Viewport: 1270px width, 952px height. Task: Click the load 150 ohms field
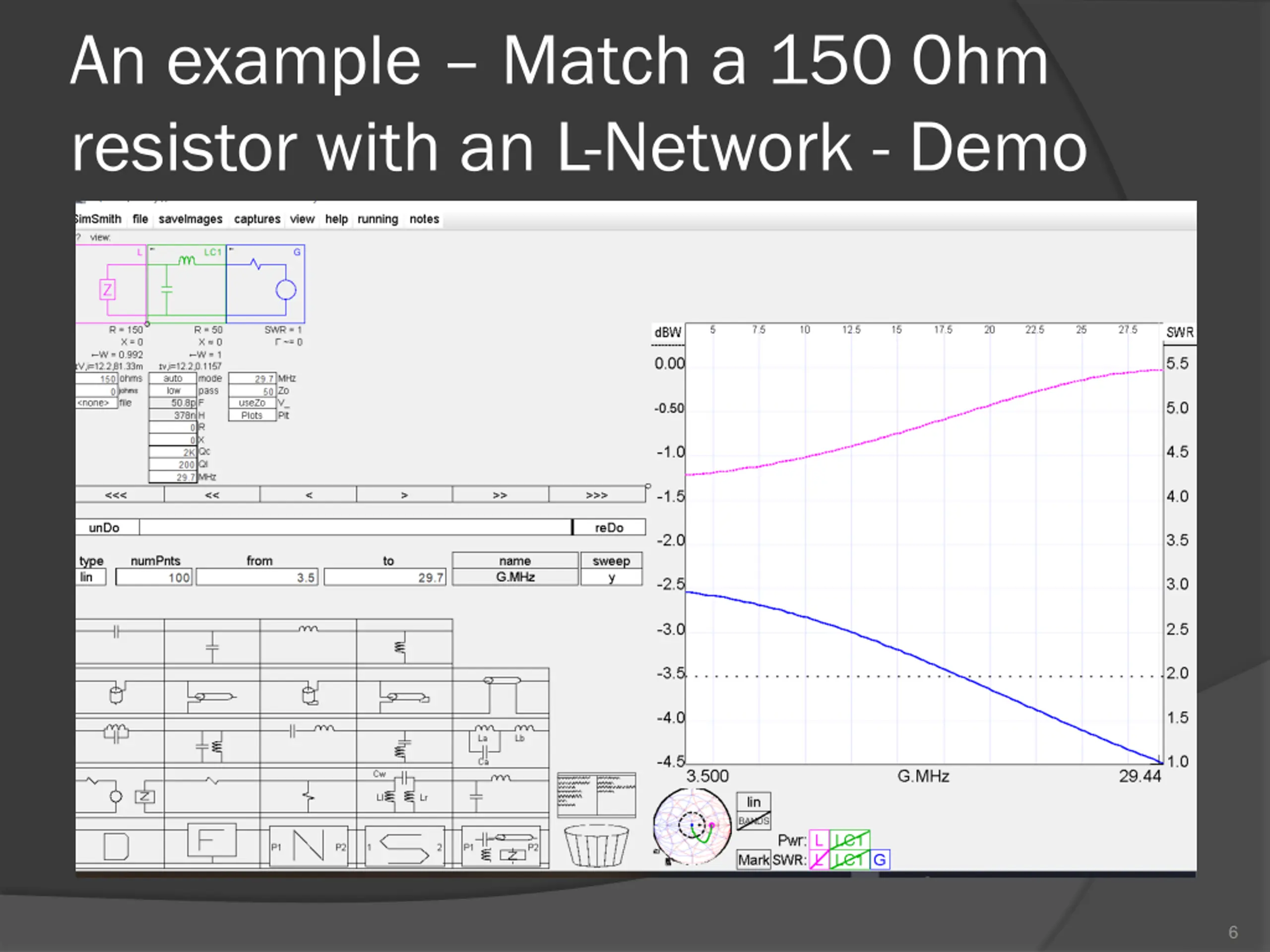click(96, 379)
